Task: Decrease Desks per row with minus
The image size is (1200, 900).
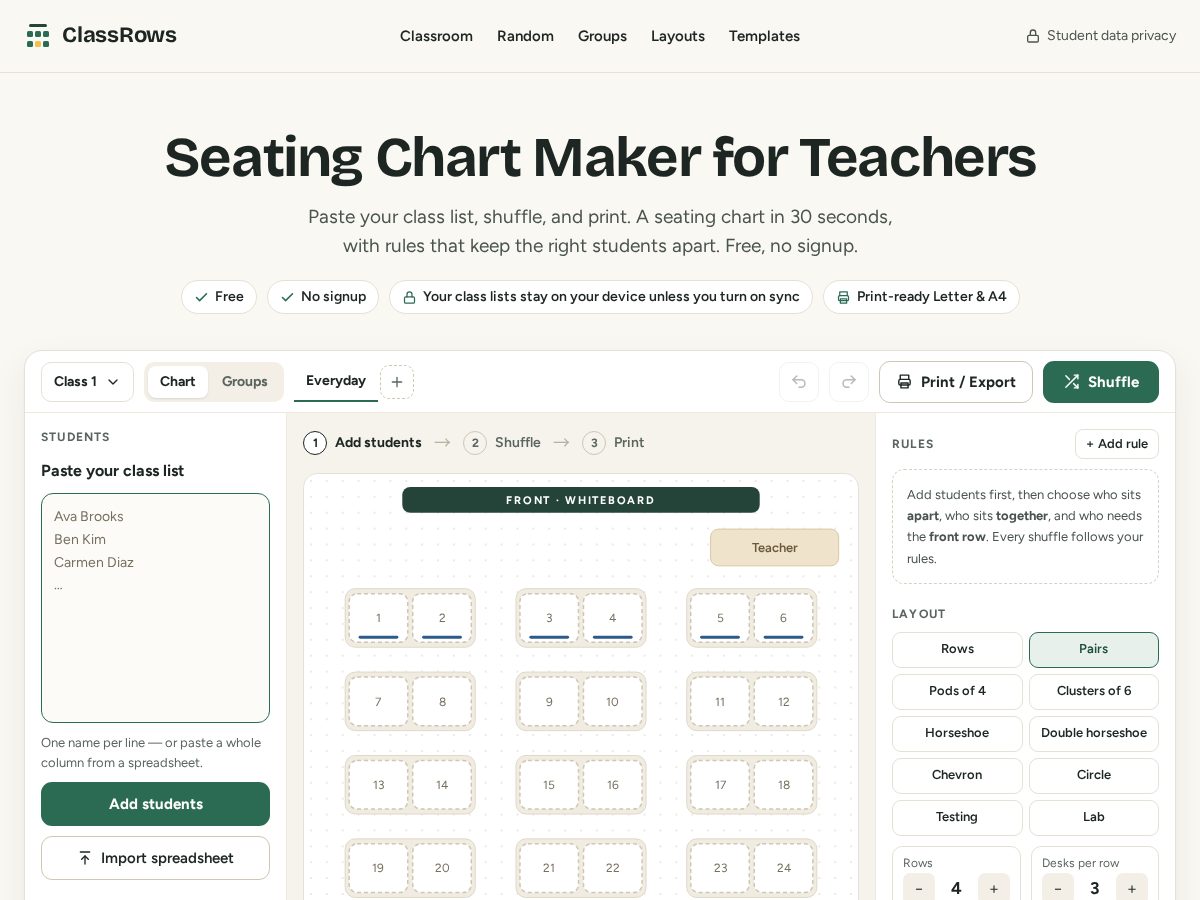Action: (x=1058, y=888)
